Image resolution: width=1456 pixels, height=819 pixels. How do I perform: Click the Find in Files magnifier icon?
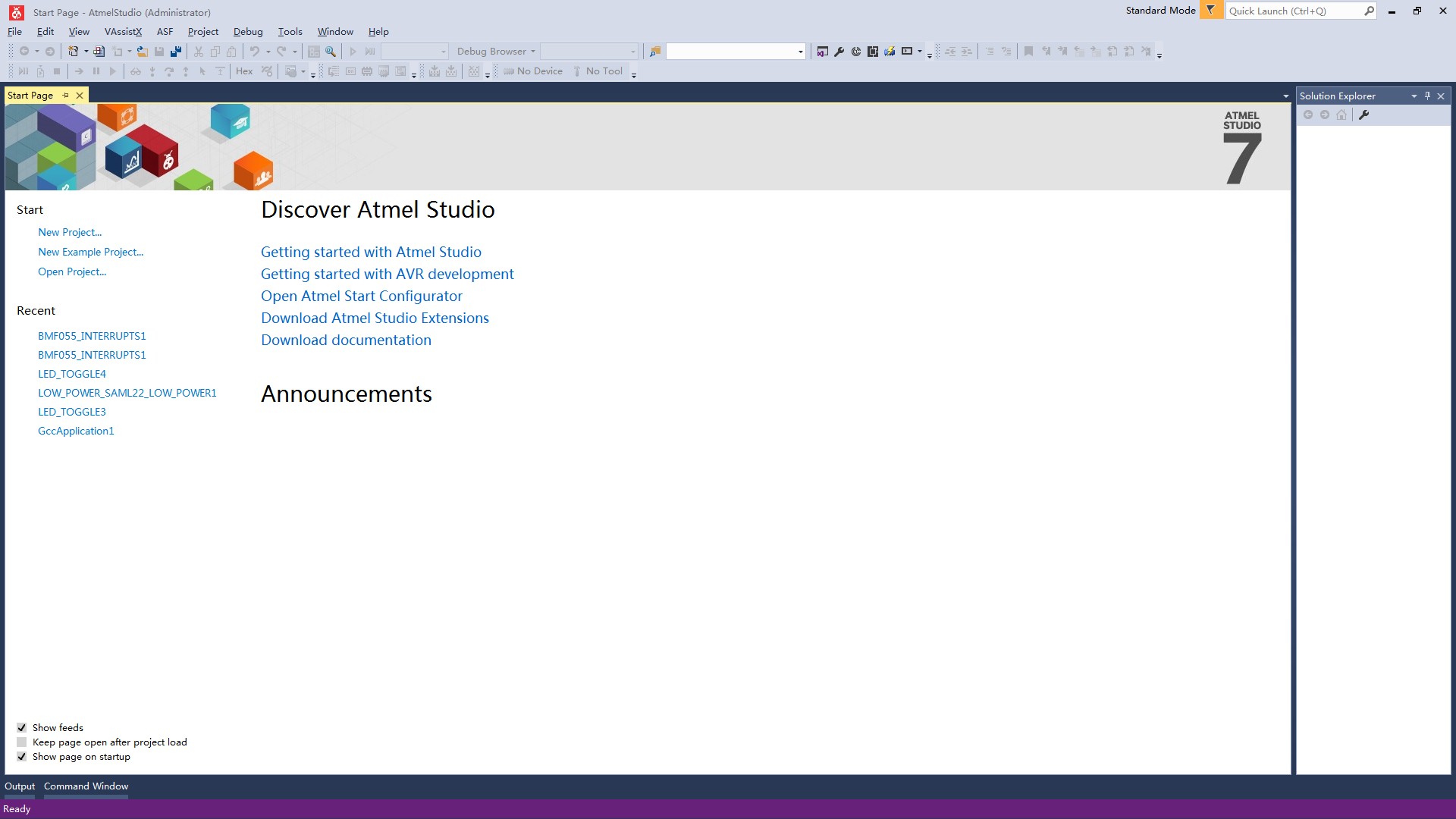[331, 52]
